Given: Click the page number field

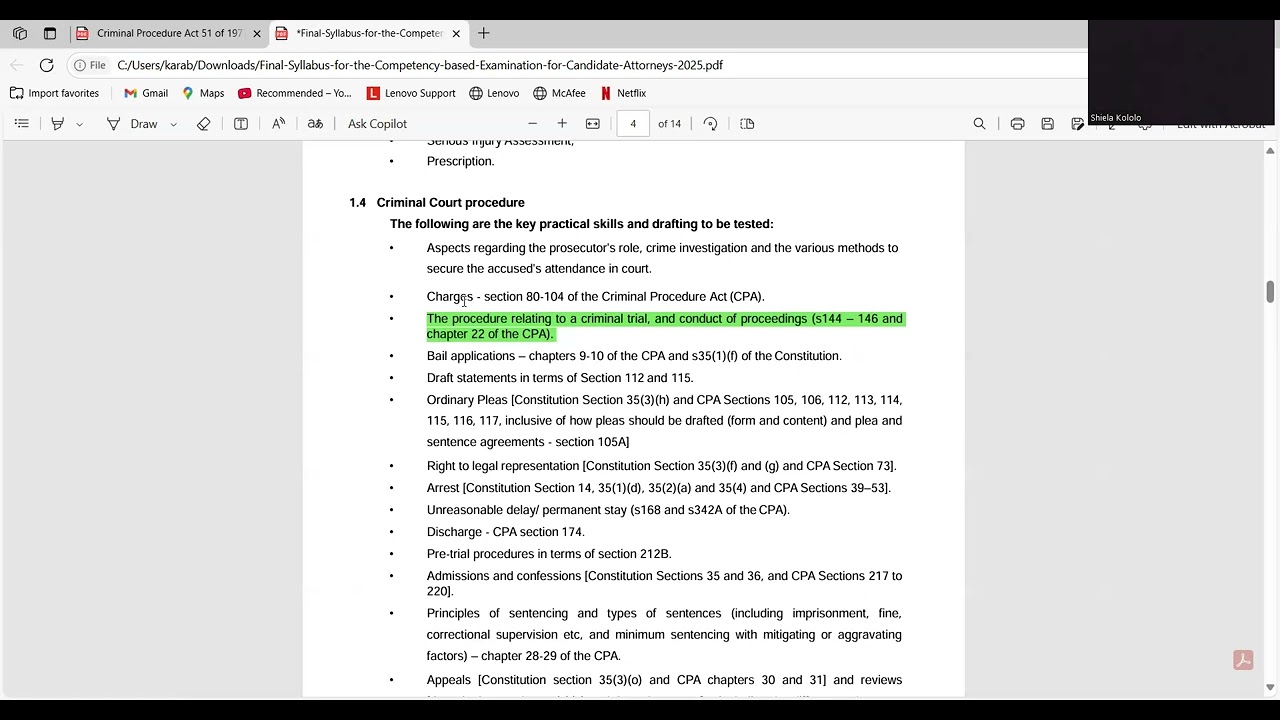Looking at the screenshot, I should 633,124.
